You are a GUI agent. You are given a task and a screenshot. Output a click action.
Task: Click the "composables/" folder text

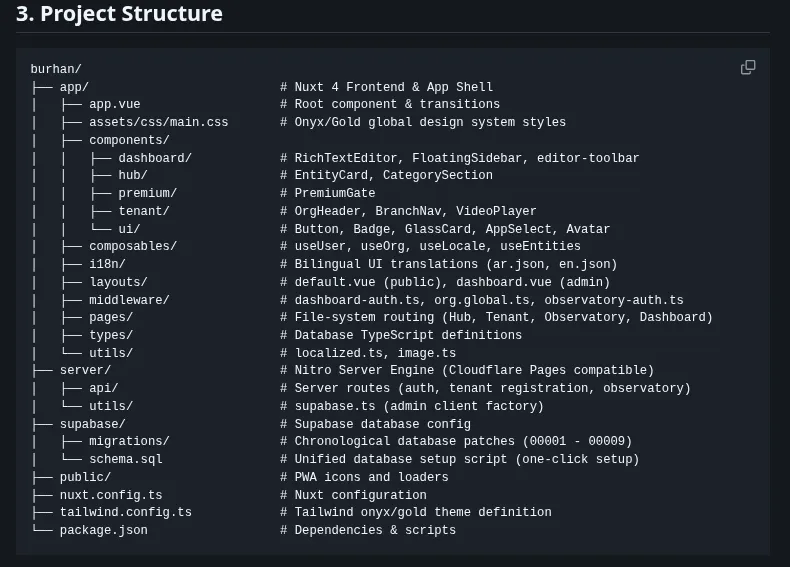click(x=133, y=246)
